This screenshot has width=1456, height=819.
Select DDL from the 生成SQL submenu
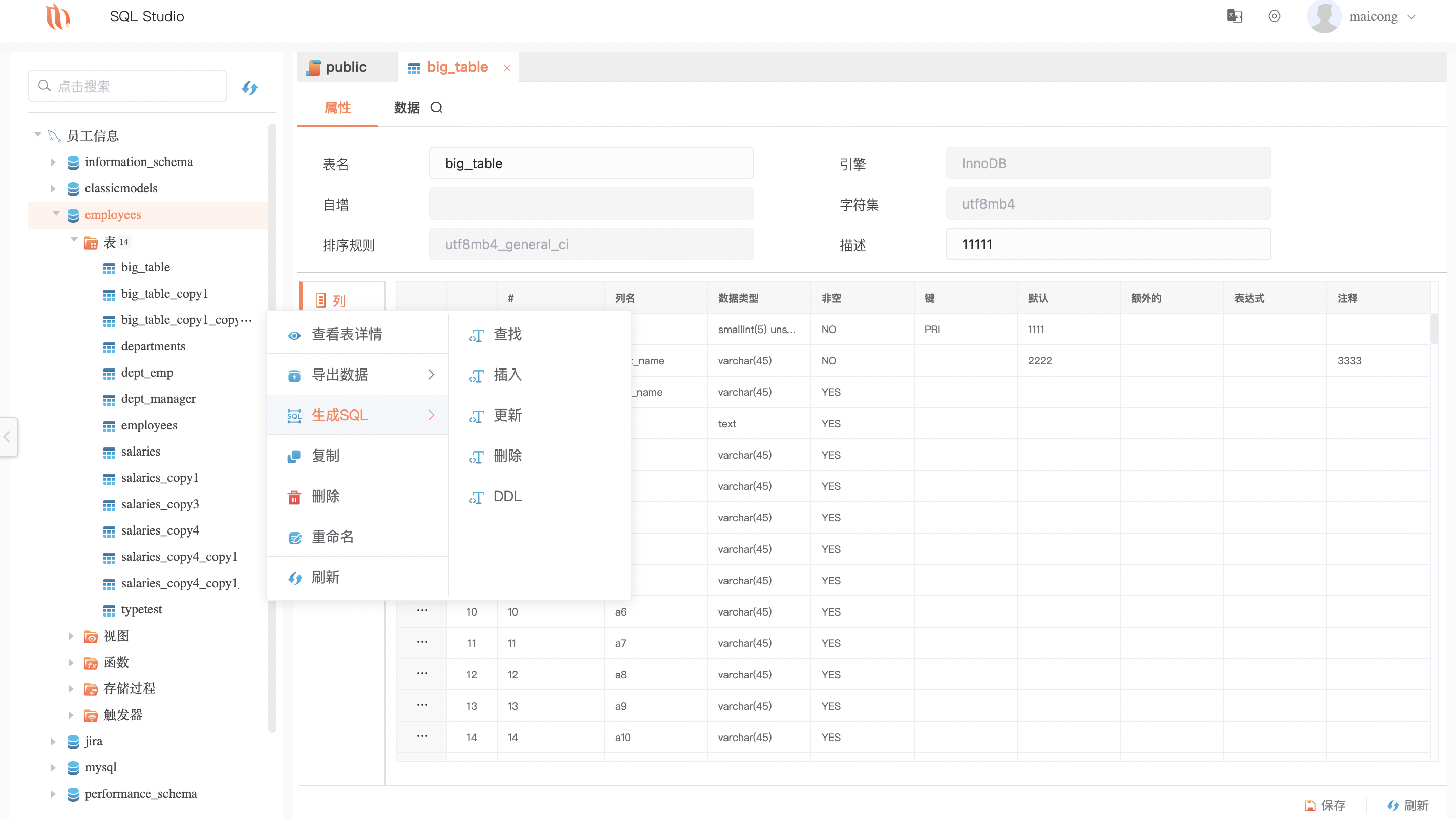click(507, 496)
